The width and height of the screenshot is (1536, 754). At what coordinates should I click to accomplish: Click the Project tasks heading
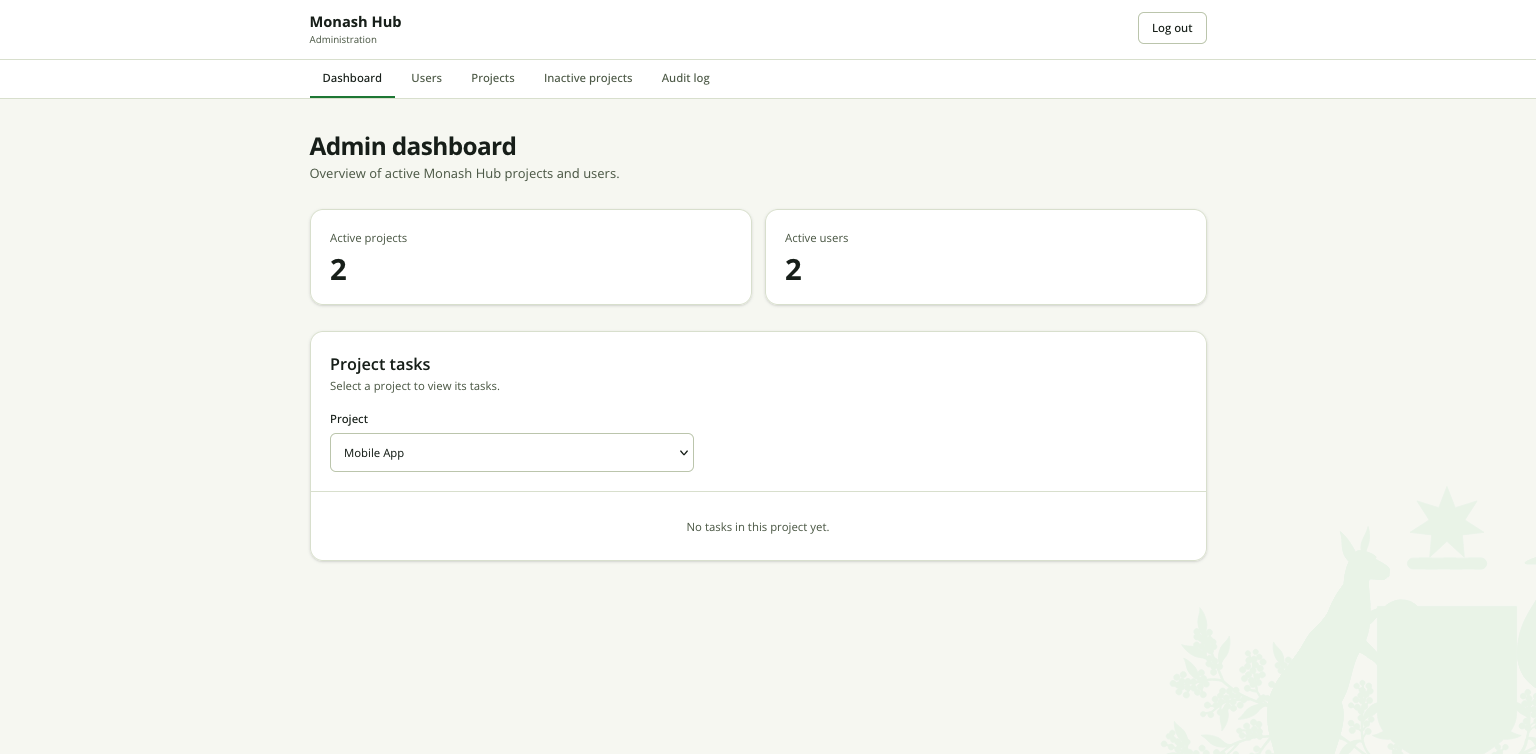coord(380,364)
